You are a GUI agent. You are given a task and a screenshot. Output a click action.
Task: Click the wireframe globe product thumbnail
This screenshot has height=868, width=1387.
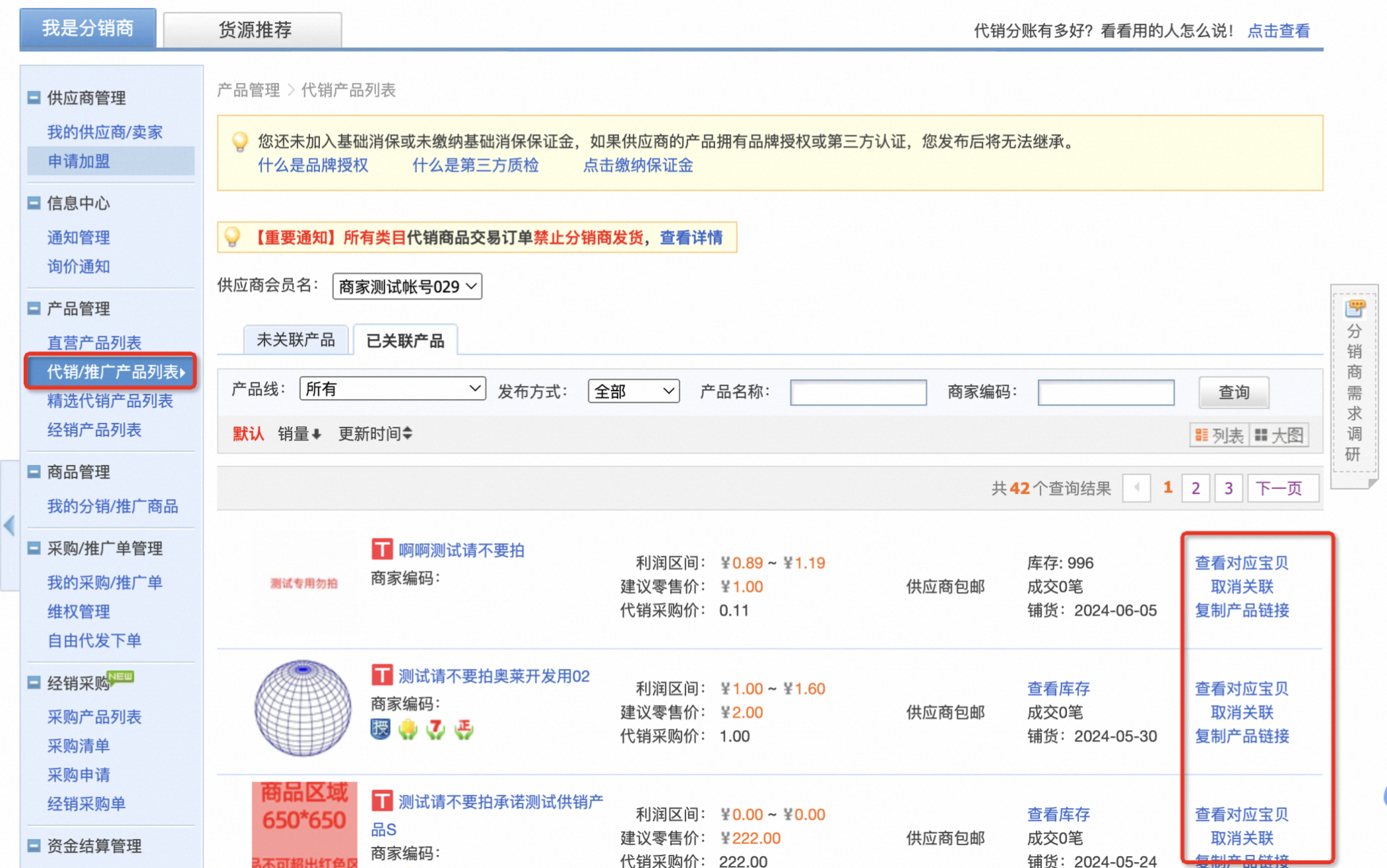[303, 708]
